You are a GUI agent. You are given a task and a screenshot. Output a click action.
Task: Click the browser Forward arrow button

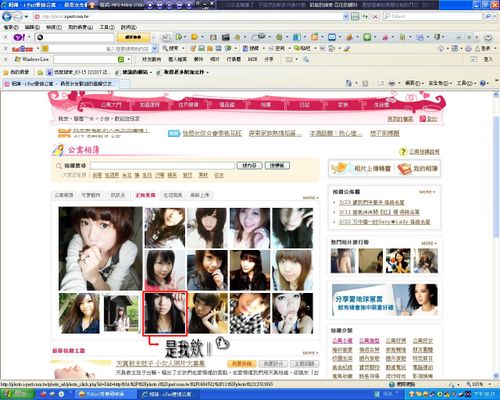point(18,16)
